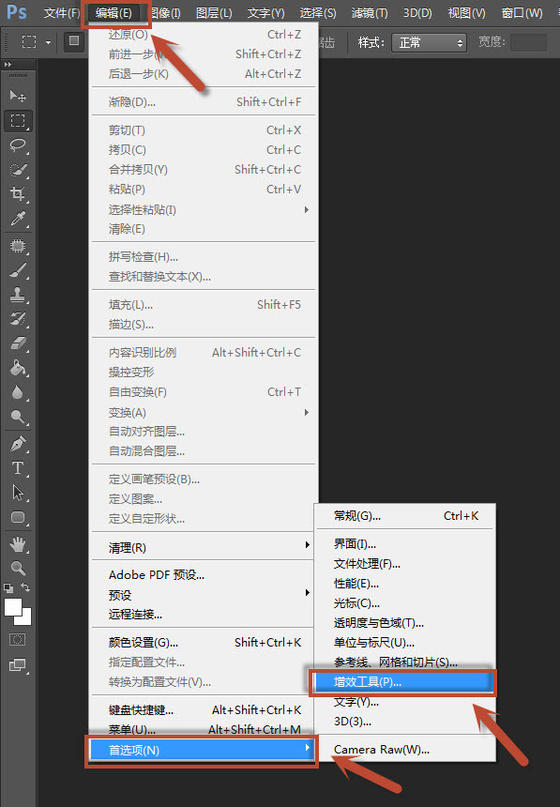
Task: Select the Eyedropper tool
Action: pos(18,219)
